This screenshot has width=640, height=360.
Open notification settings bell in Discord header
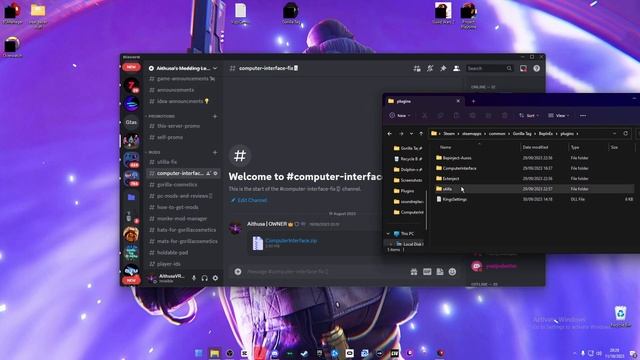point(430,69)
